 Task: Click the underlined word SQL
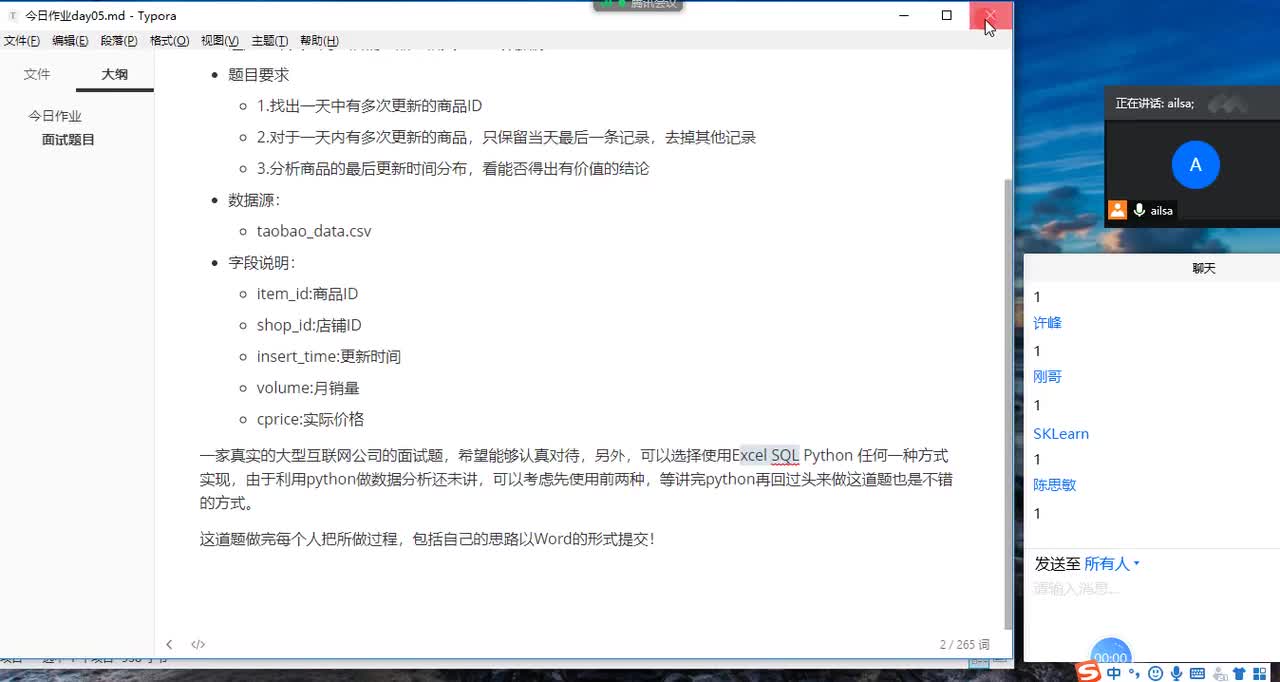(x=785, y=456)
